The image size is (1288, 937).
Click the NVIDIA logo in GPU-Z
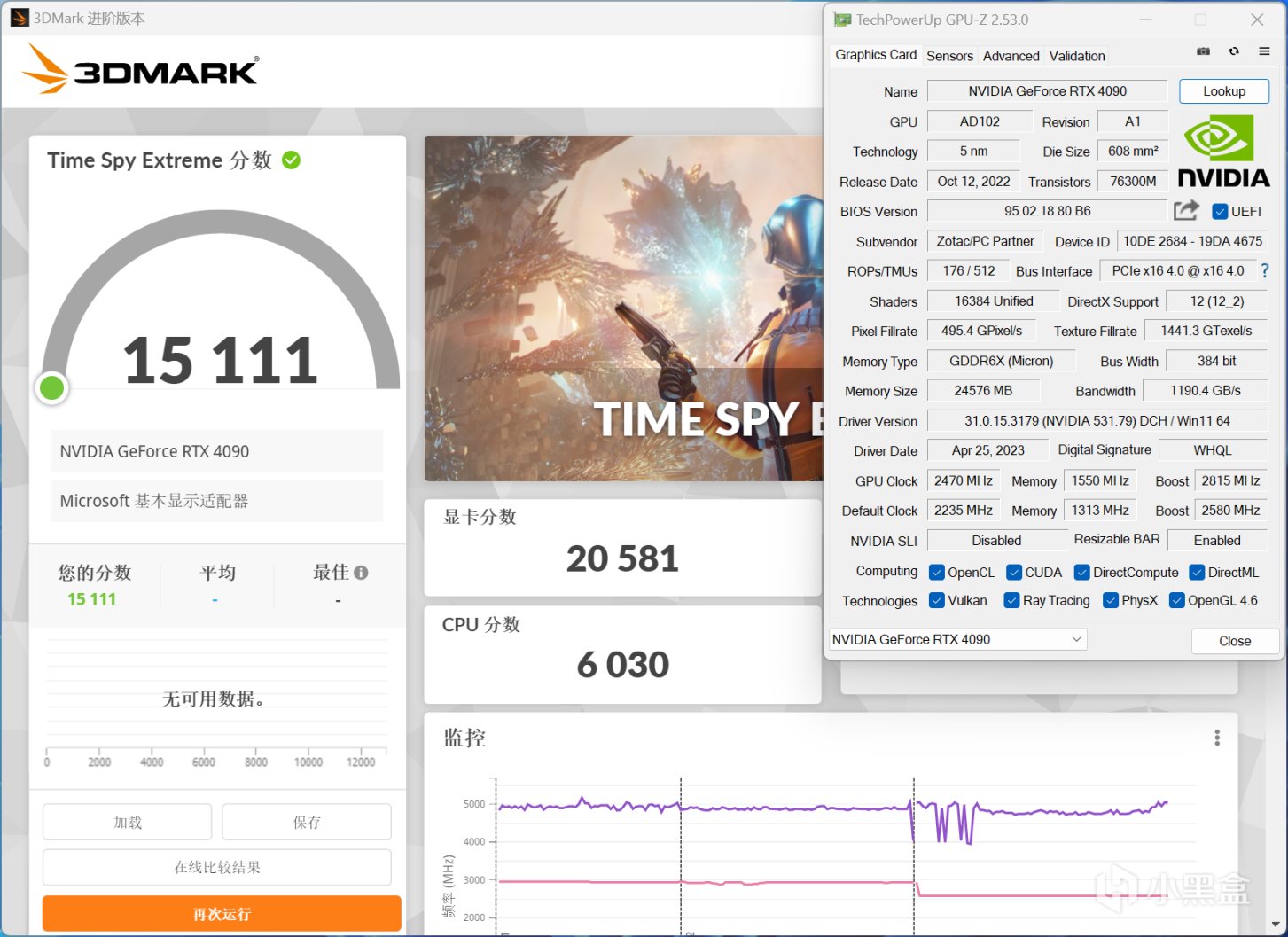(1223, 151)
